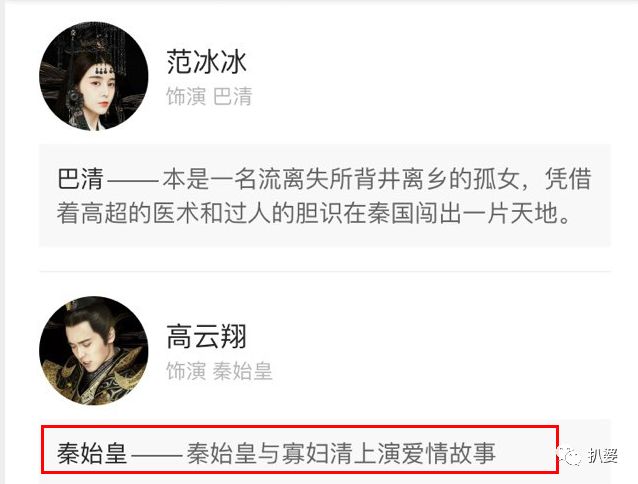638x484 pixels.
Task: Click the role name 巴清 under 范冰冰
Action: (x=232, y=97)
